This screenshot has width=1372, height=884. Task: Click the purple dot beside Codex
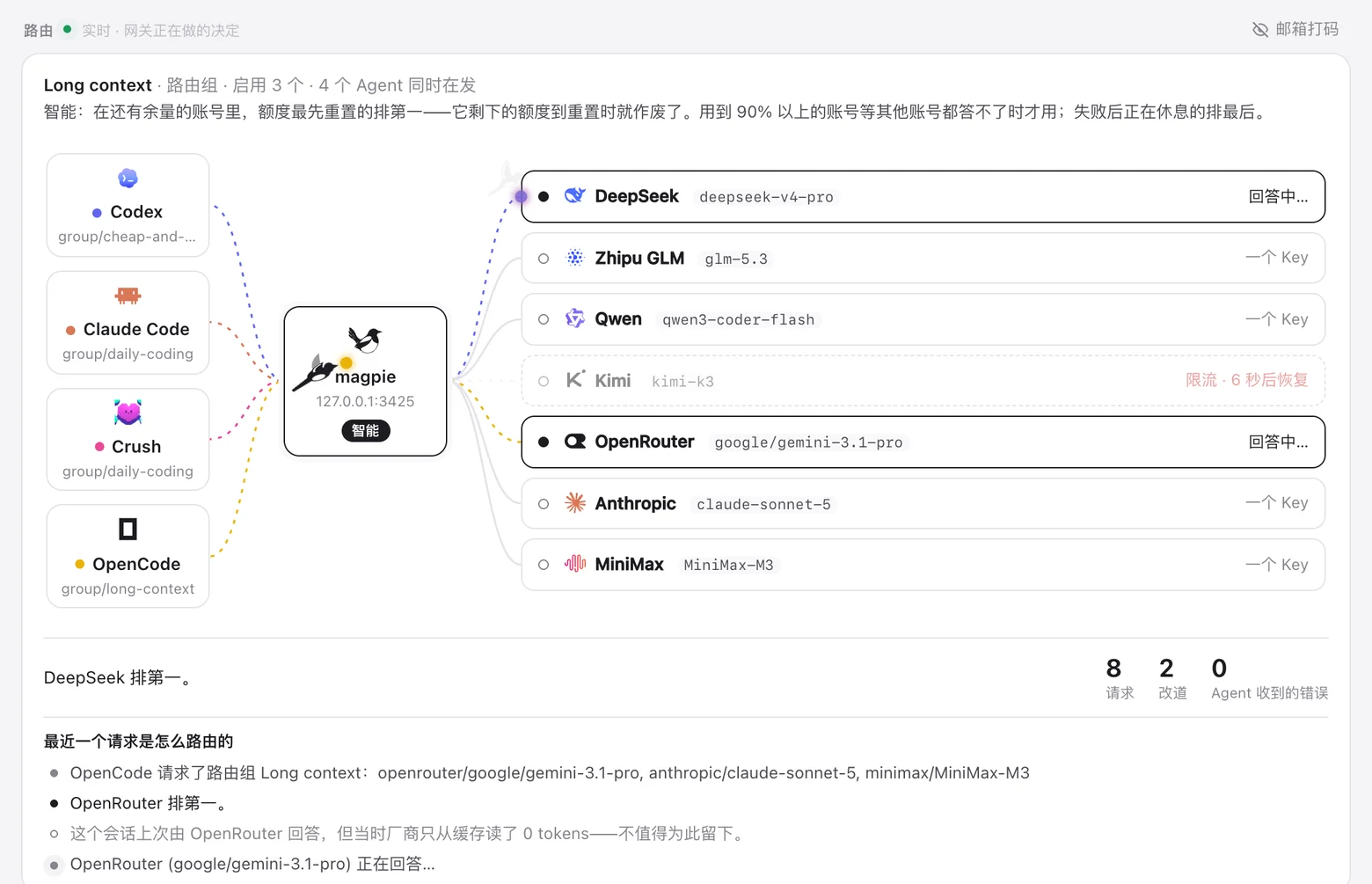(x=97, y=213)
